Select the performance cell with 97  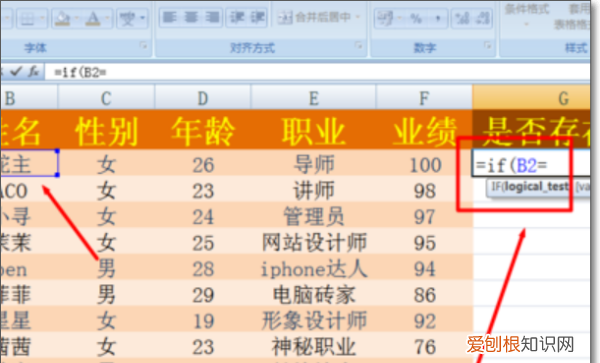[x=424, y=216]
